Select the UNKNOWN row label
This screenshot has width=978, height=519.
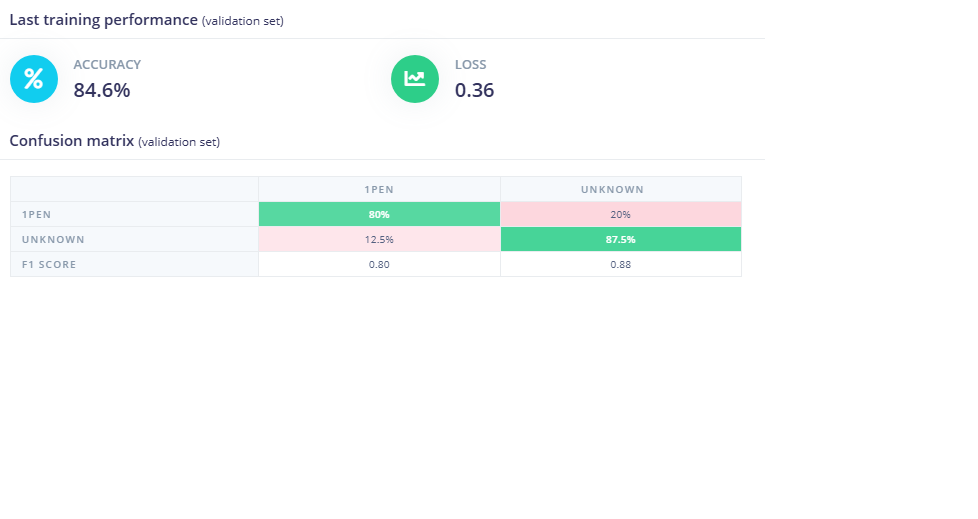[52, 239]
